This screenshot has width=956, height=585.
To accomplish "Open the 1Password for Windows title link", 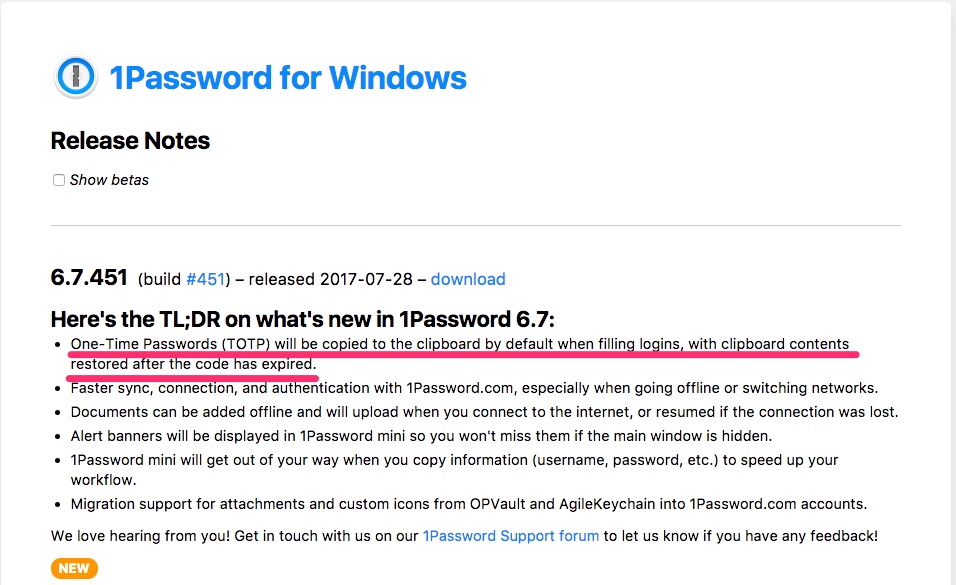I will point(288,77).
